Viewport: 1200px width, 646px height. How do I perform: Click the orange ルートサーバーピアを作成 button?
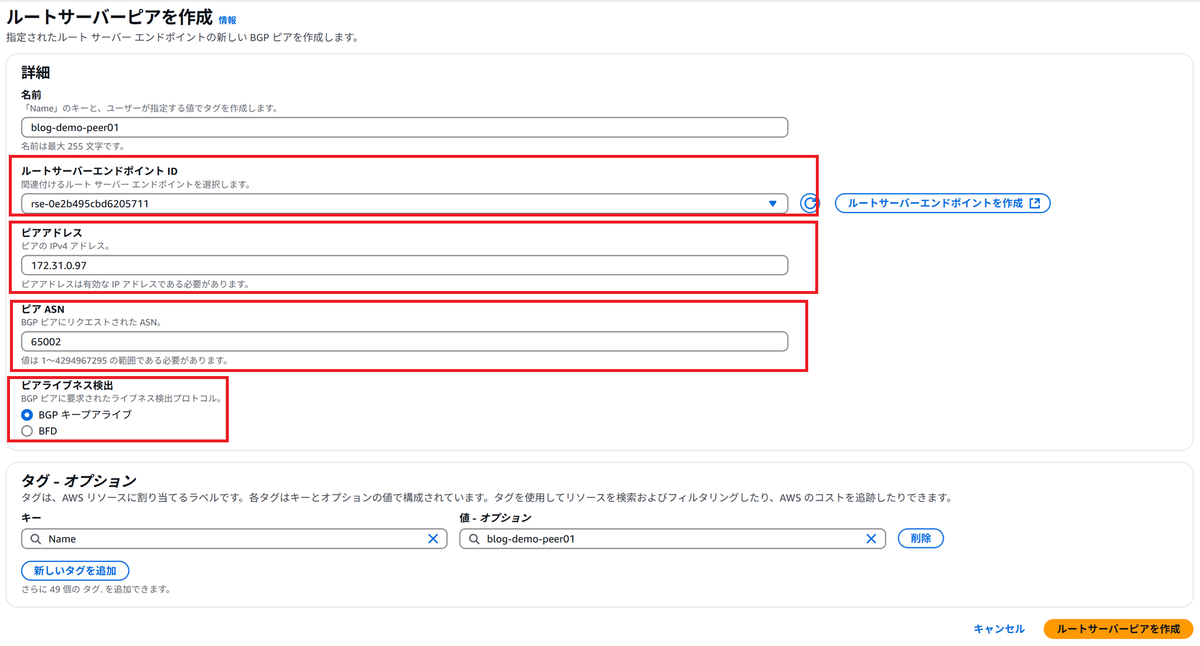[x=1118, y=629]
